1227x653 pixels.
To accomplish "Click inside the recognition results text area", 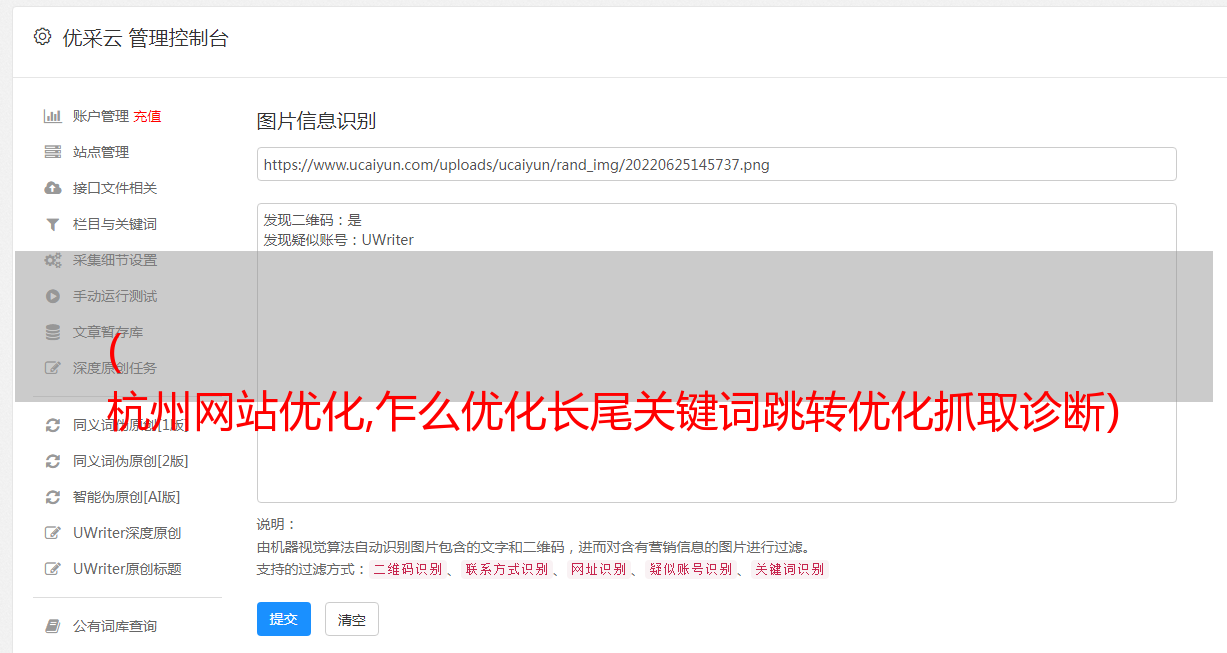I will [x=716, y=353].
